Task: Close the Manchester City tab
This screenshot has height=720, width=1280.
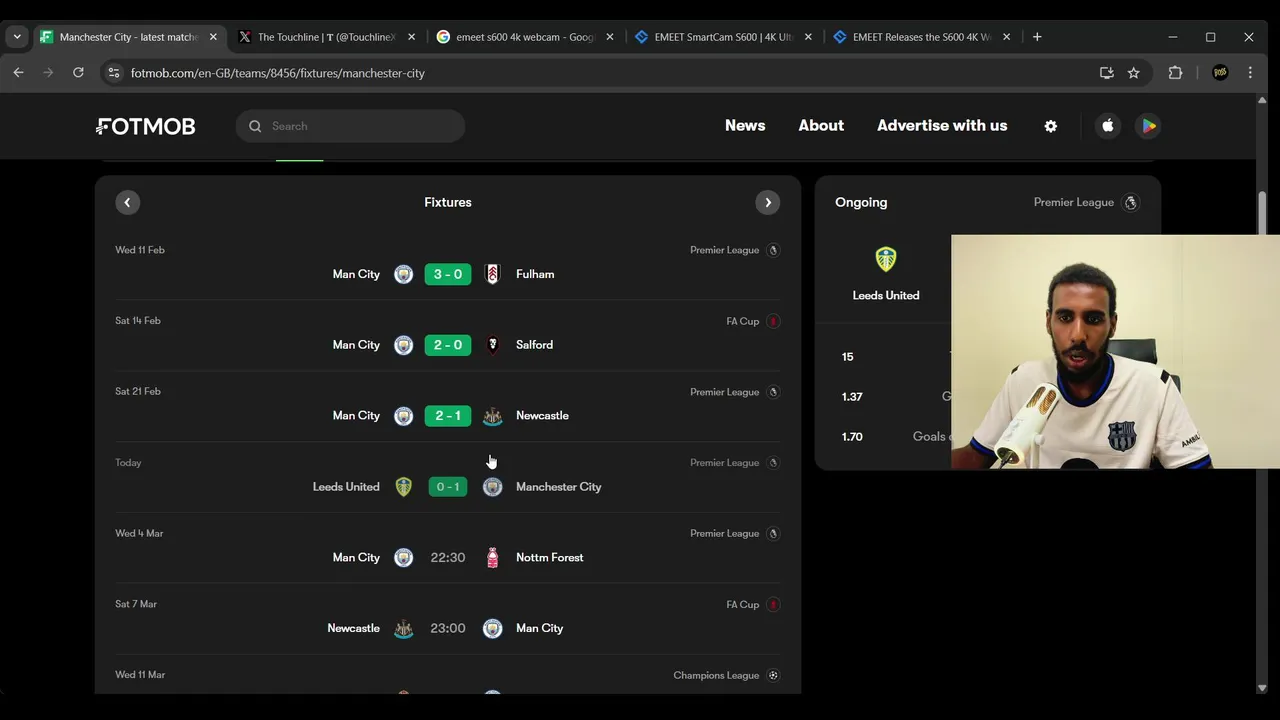Action: [x=213, y=37]
